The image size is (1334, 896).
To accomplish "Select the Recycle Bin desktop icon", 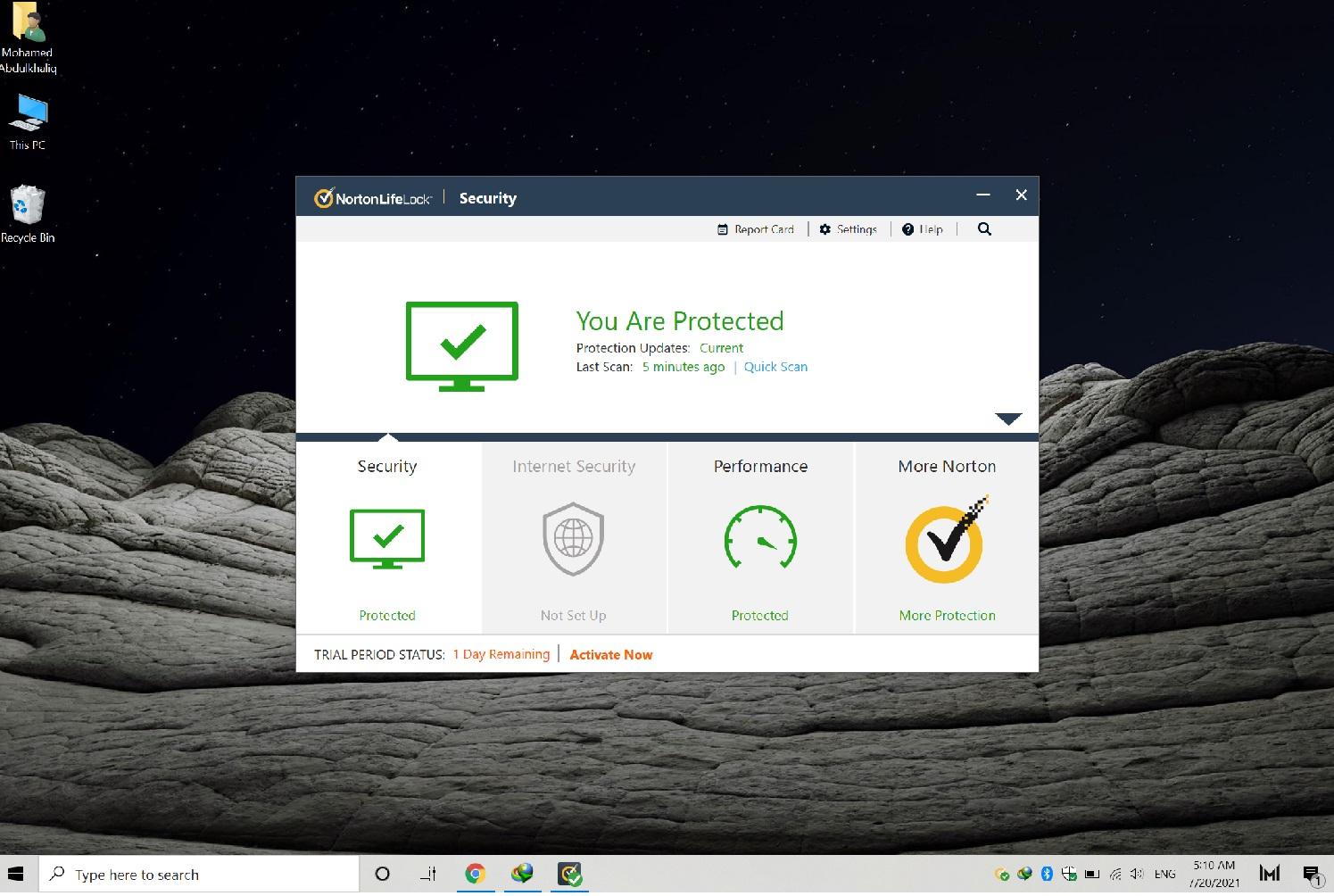I will [28, 214].
